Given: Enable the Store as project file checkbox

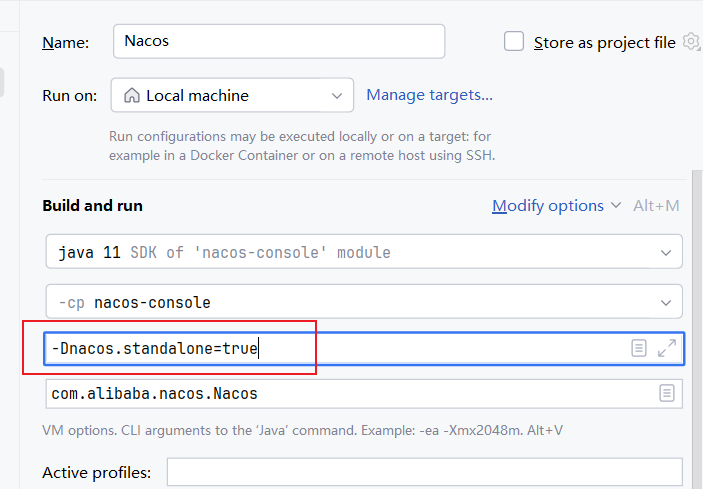Looking at the screenshot, I should 514,42.
